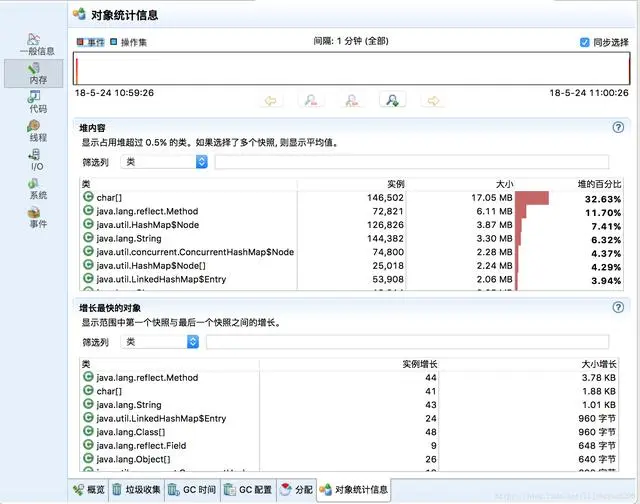Open the 系统 sidebar section
Image resolution: width=640 pixels, height=504 pixels.
pos(37,189)
